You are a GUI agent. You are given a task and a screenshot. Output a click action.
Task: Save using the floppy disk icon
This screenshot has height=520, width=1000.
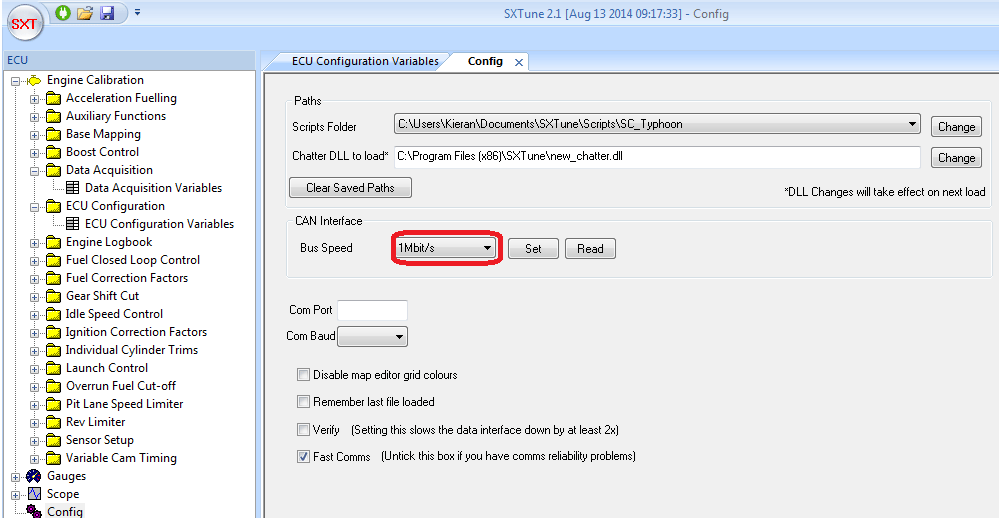click(x=107, y=13)
